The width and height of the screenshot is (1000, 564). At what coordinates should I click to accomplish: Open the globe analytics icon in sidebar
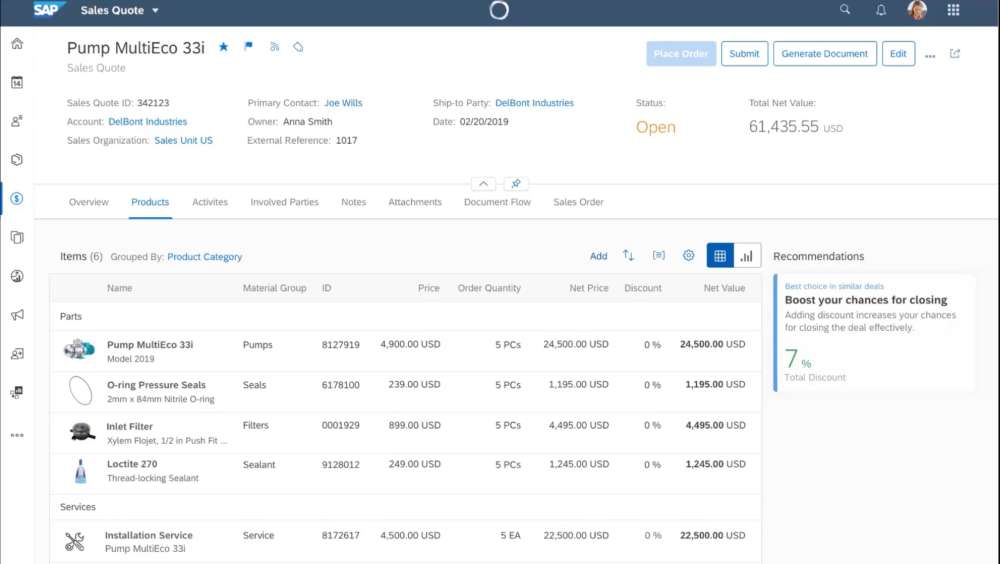click(17, 276)
